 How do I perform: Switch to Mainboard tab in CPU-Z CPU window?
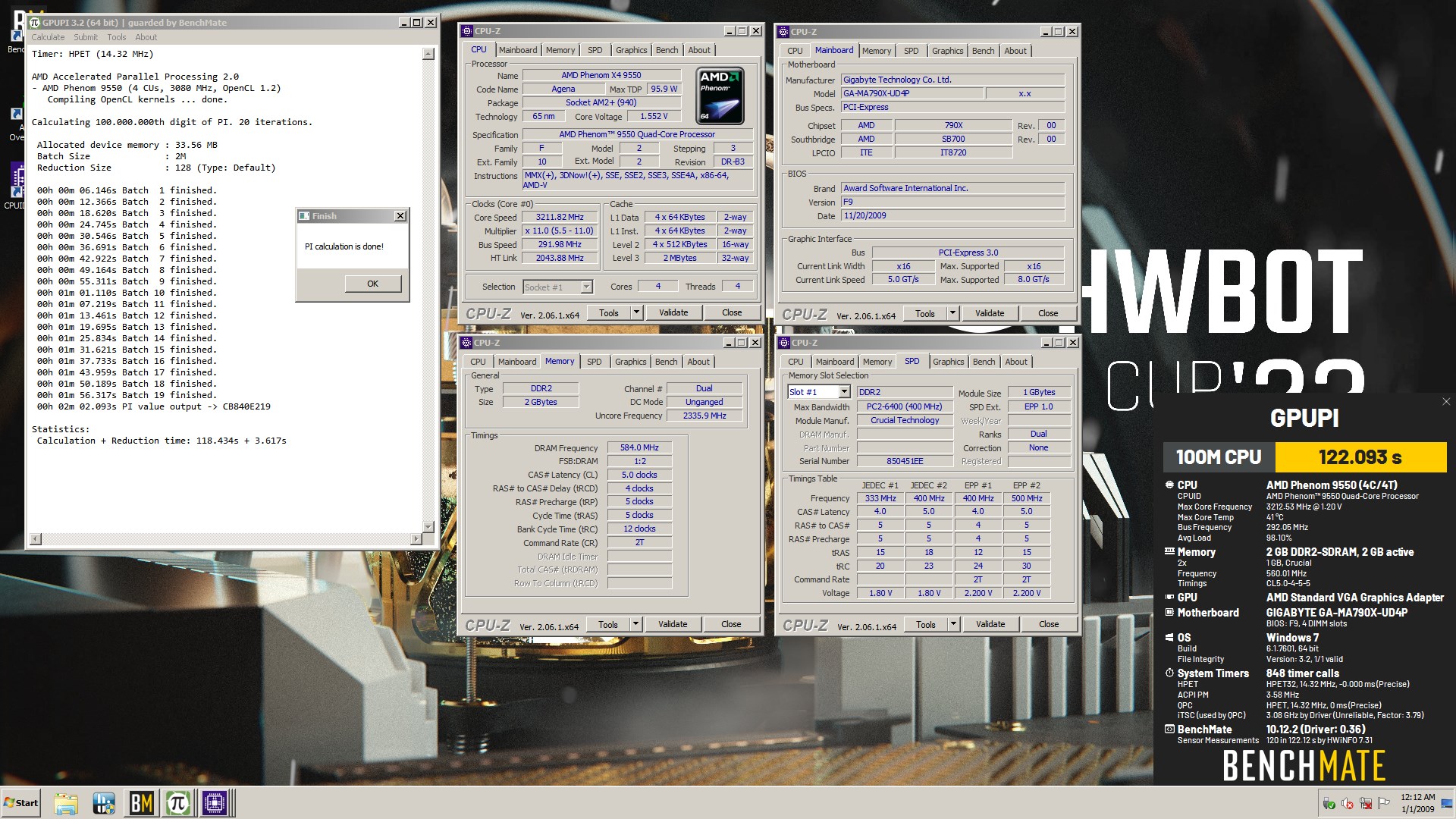pos(518,50)
